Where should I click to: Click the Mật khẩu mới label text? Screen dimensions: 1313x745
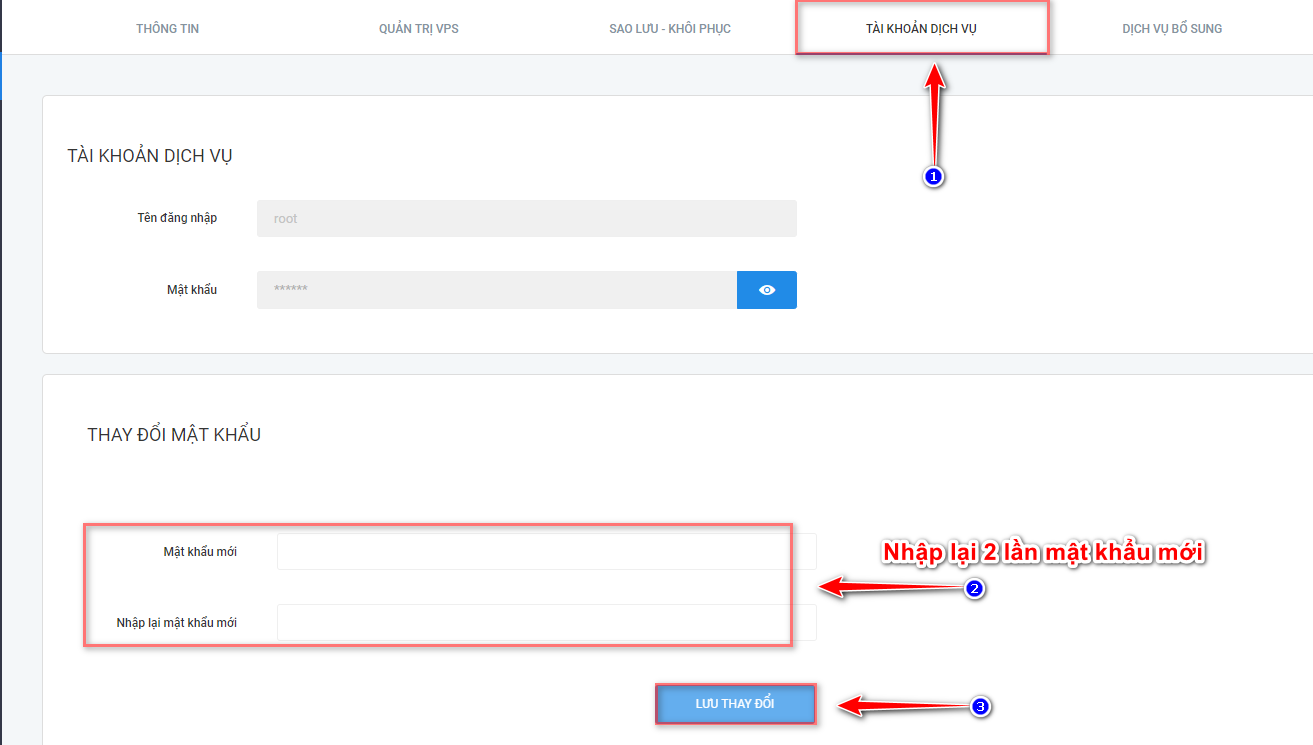point(200,551)
